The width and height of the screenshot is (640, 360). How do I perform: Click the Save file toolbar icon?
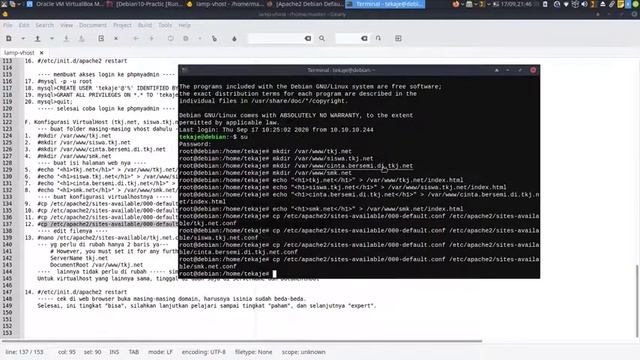[x=66, y=38]
